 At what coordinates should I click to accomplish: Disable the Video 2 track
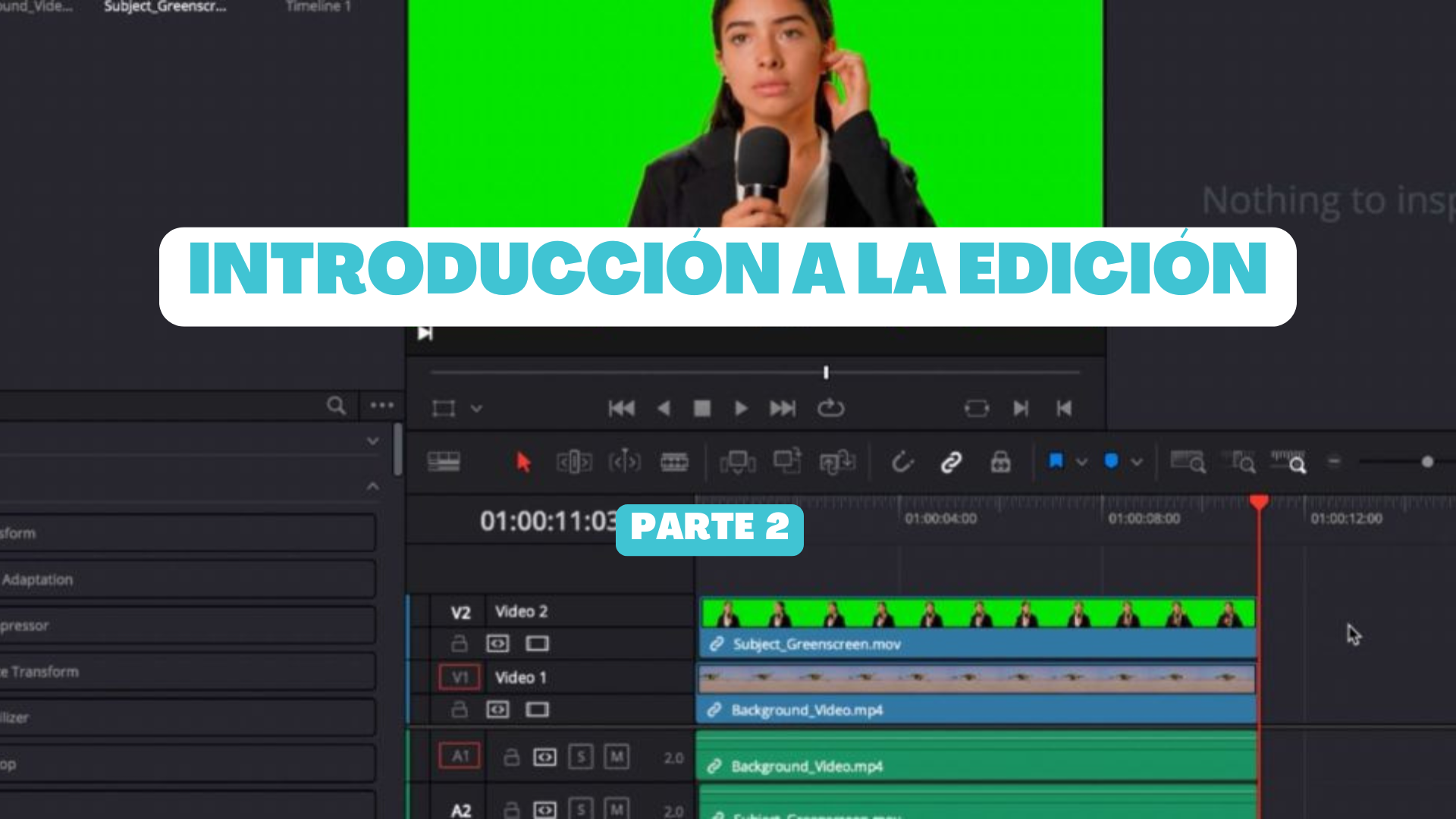pos(537,644)
